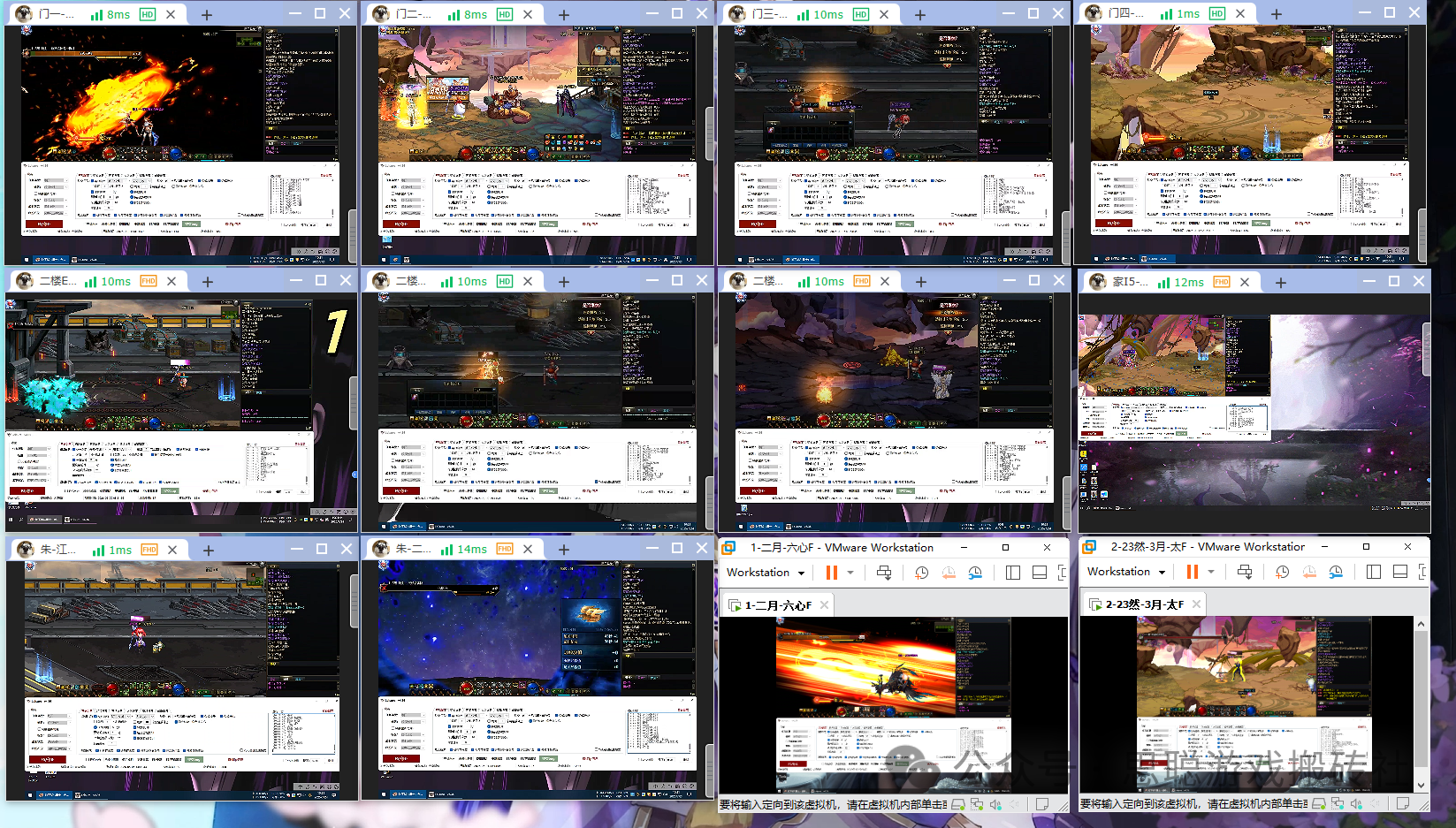Viewport: 1456px width, 828px height.
Task: Toggle the library sidebar in the 1-二月-六心F window
Action: 1013,573
